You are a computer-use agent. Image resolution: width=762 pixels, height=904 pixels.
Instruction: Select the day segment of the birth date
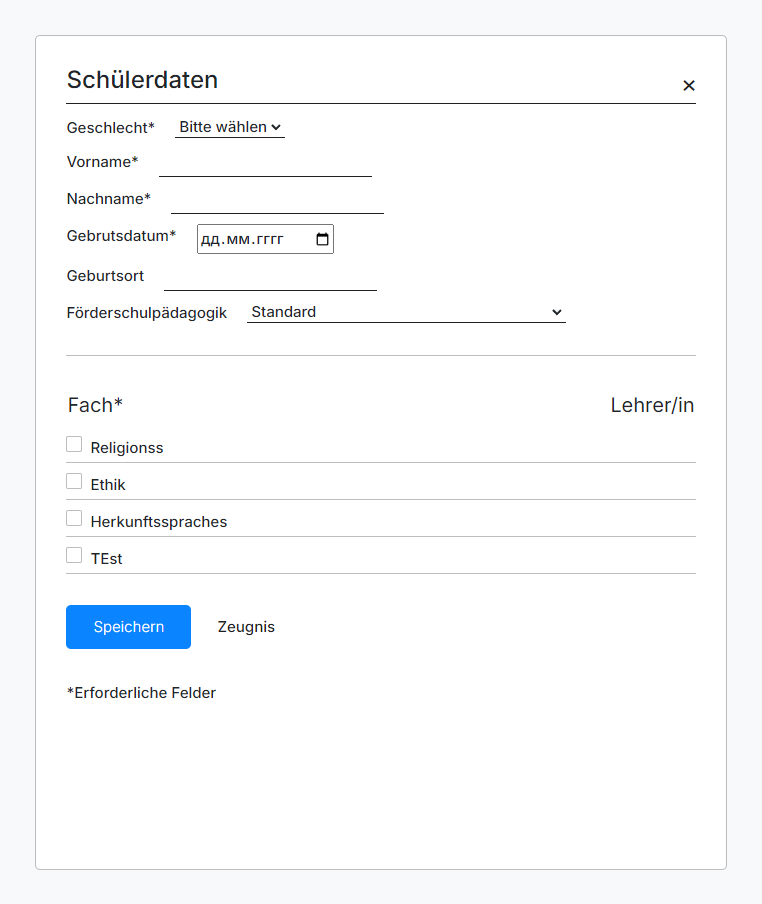[x=210, y=240]
